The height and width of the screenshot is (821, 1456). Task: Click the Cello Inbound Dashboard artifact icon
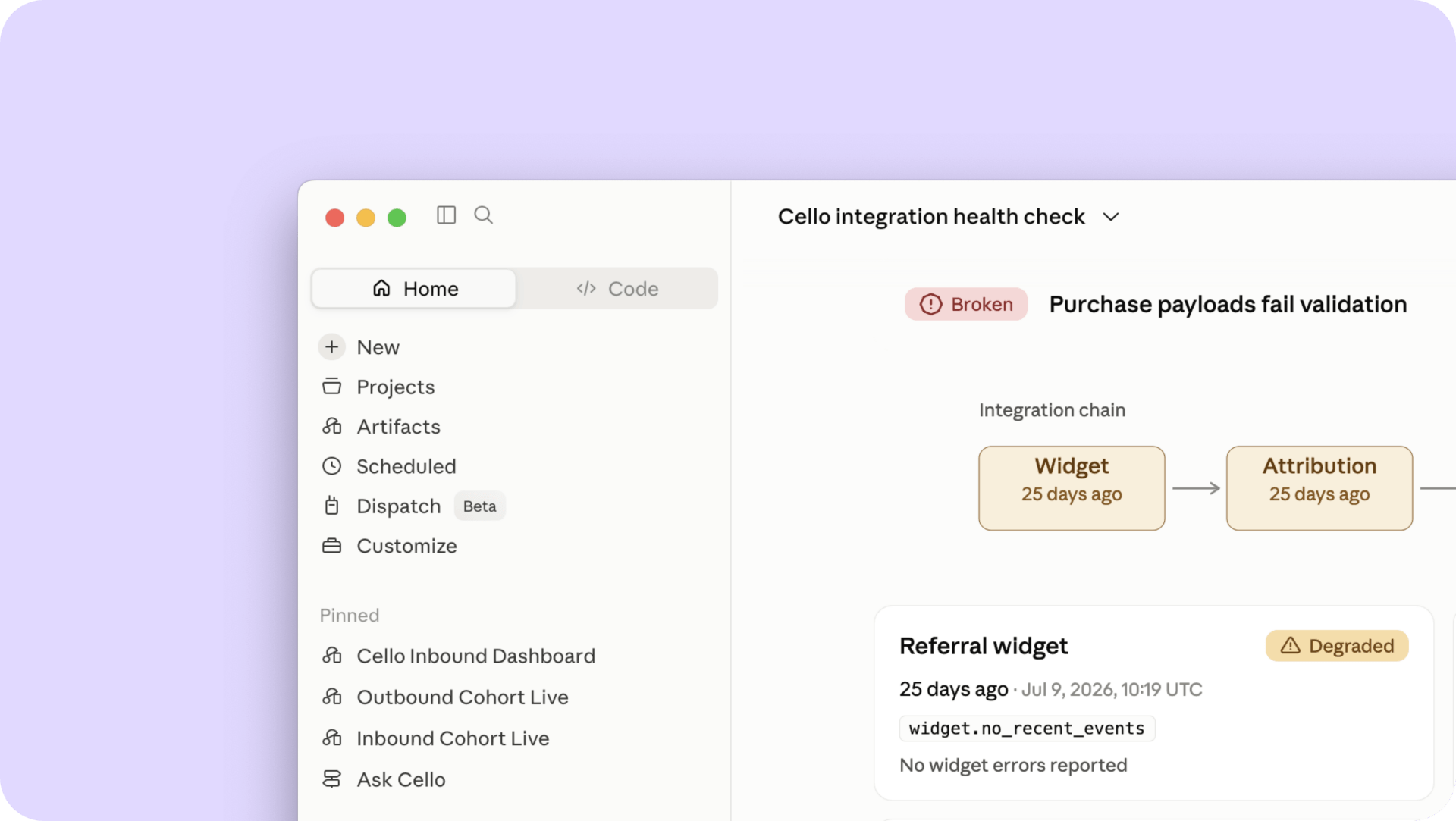331,655
